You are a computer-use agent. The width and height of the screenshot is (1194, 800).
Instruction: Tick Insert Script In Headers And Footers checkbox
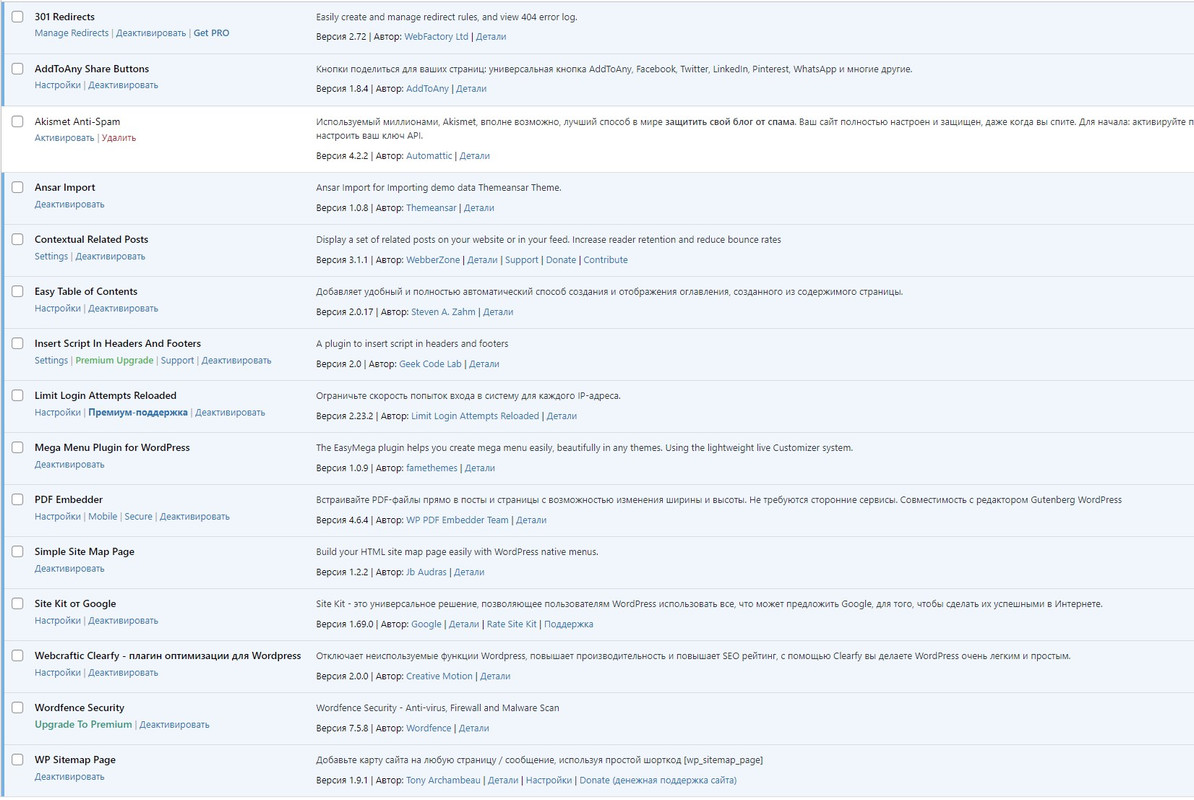coord(18,343)
